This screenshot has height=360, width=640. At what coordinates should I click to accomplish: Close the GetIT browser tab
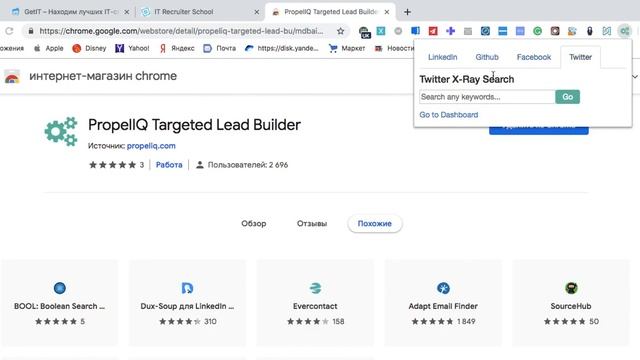(x=127, y=12)
